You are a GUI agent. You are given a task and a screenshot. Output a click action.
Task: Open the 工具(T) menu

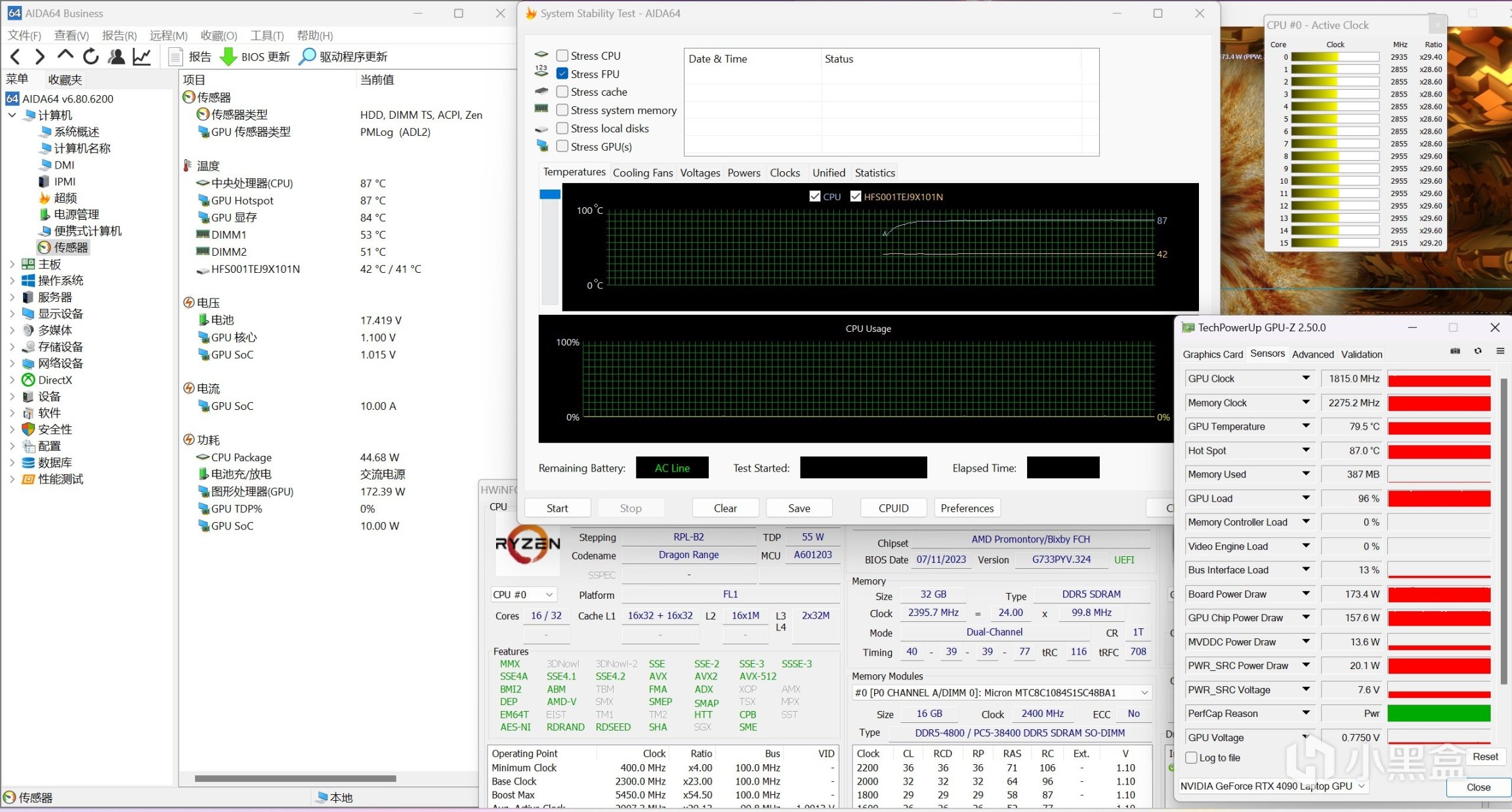266,35
